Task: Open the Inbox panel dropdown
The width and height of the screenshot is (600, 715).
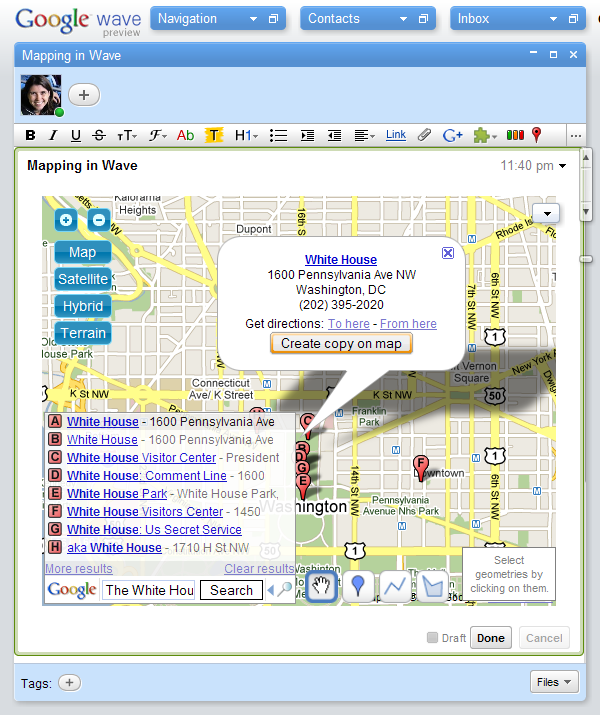Action: click(x=553, y=19)
